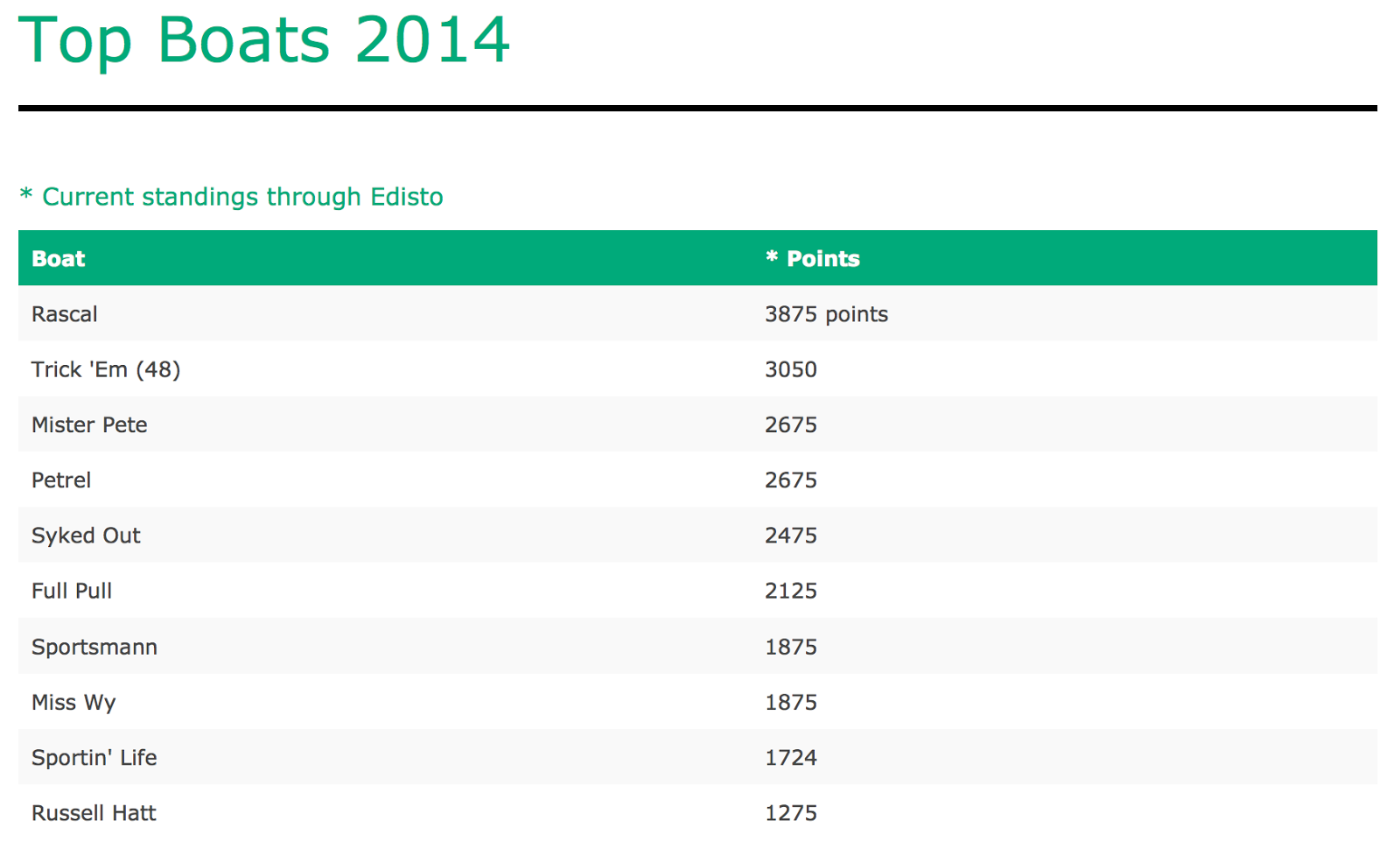1400x855 pixels.
Task: Select the Syked Out row
Action: [x=697, y=535]
